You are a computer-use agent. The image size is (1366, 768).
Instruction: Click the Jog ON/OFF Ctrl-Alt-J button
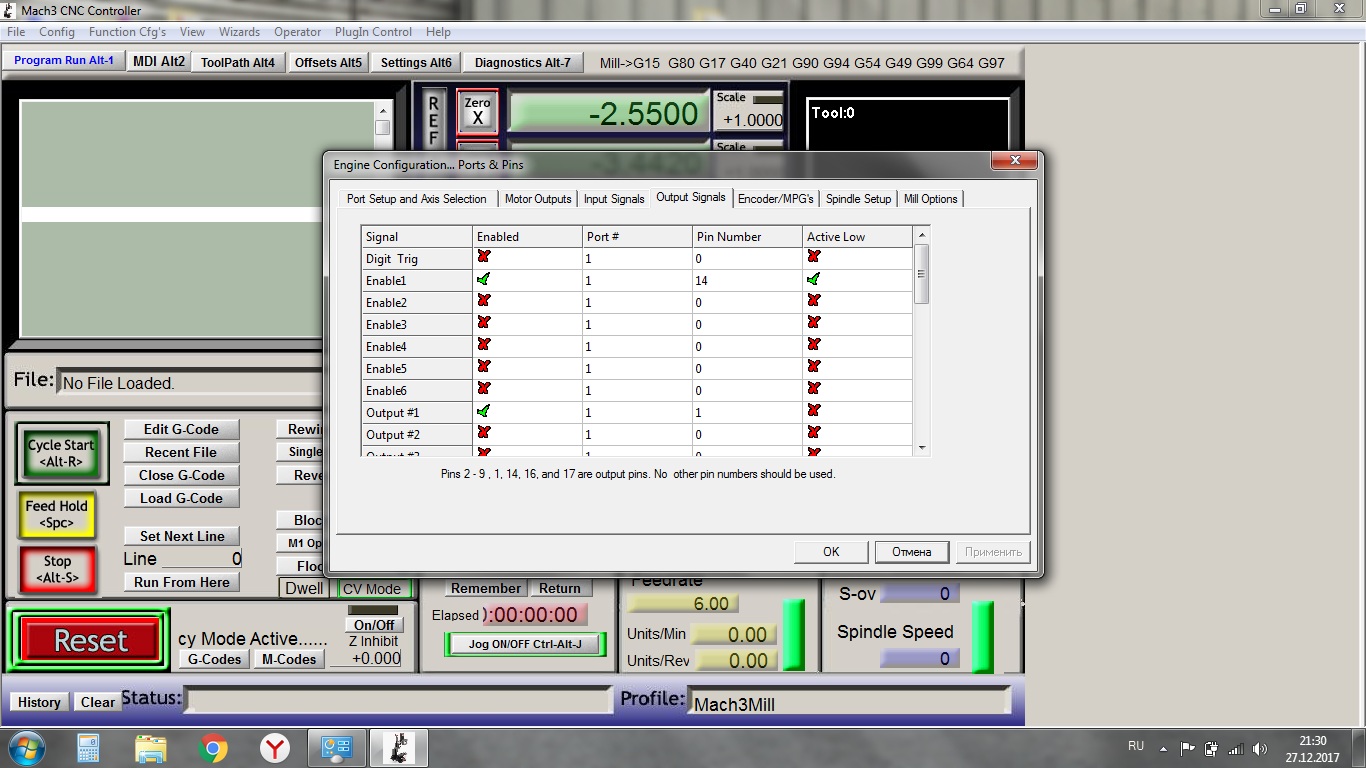pos(525,644)
